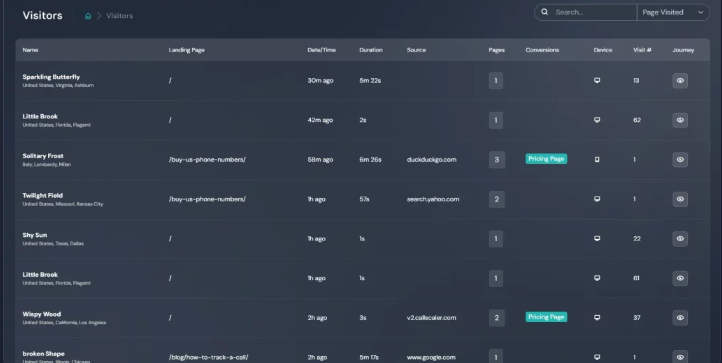Image resolution: width=722 pixels, height=363 pixels.
Task: View journey for Little Brook visit 61
Action: click(680, 278)
